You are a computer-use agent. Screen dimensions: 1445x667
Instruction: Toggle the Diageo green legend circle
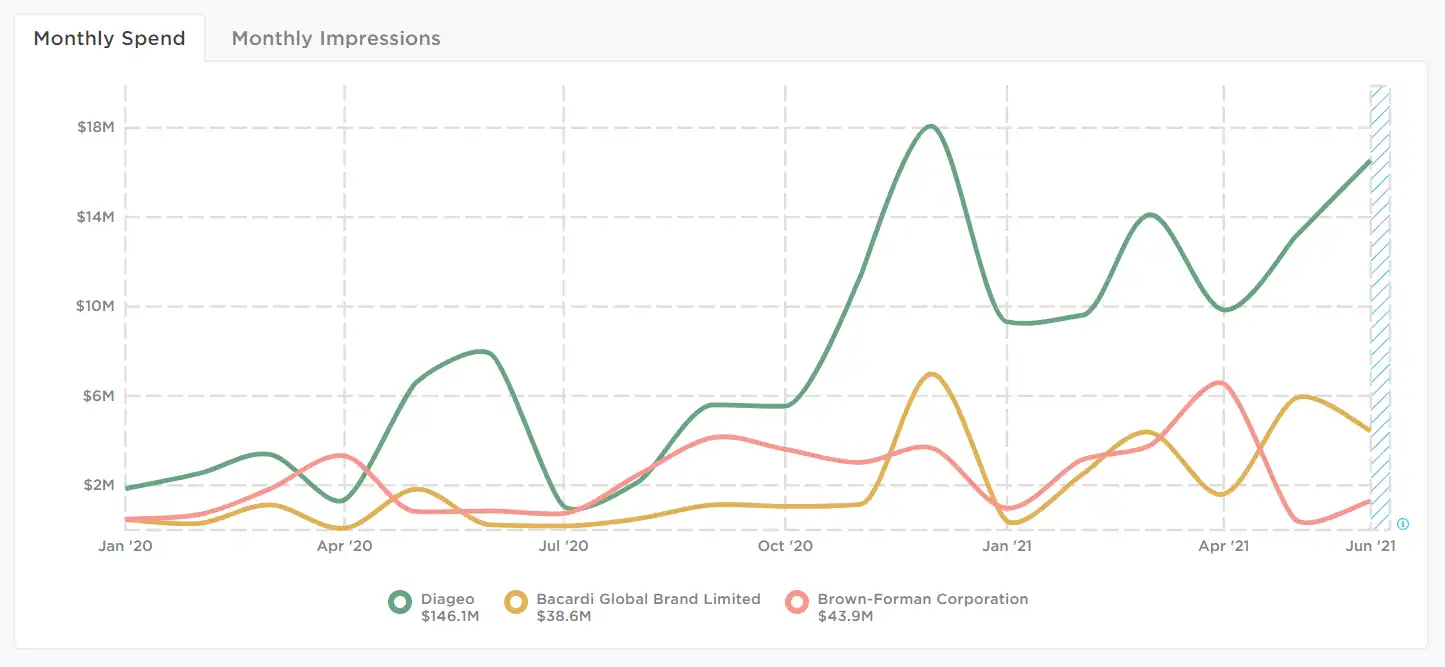(x=400, y=601)
